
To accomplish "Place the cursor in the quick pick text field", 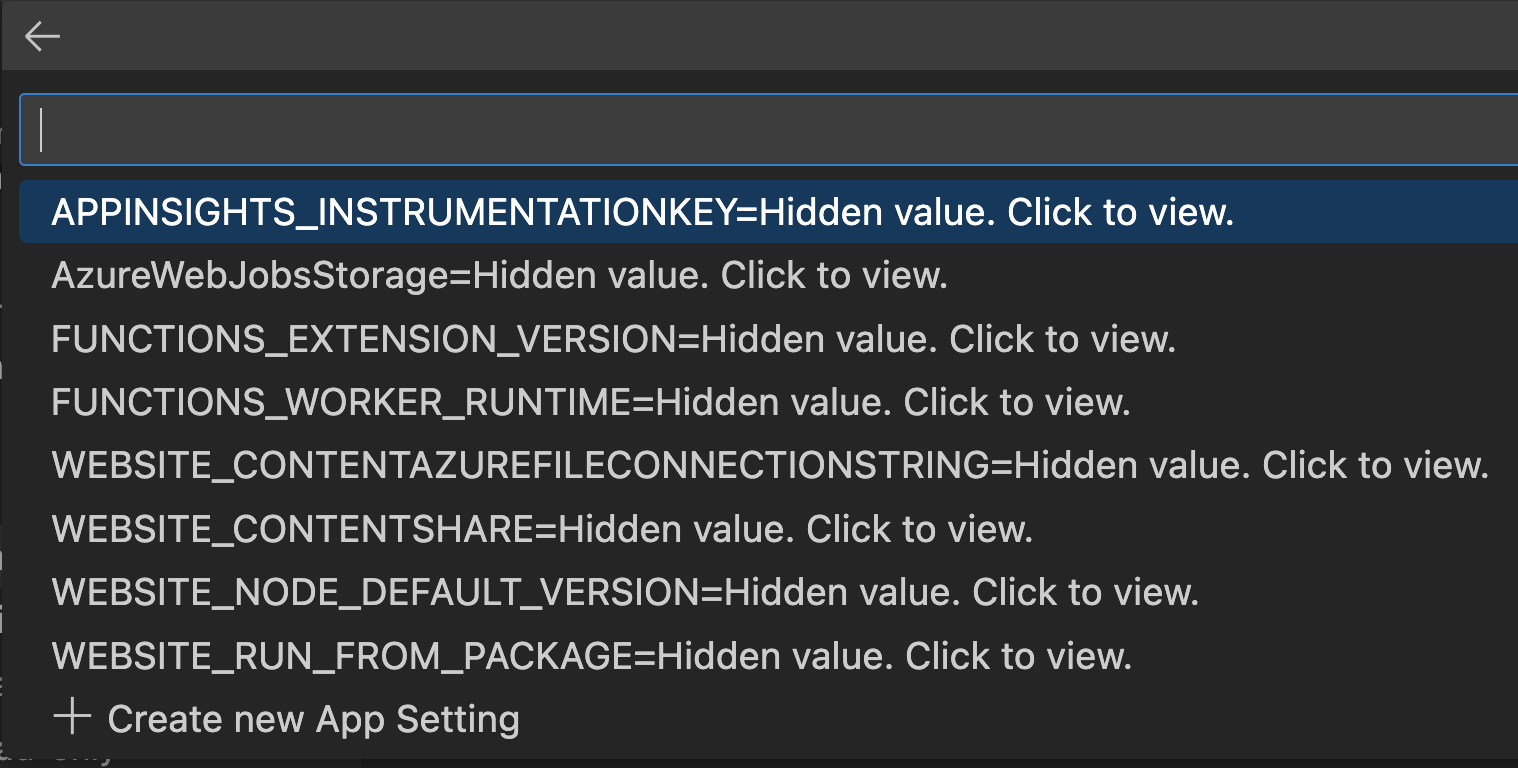I will [400, 129].
